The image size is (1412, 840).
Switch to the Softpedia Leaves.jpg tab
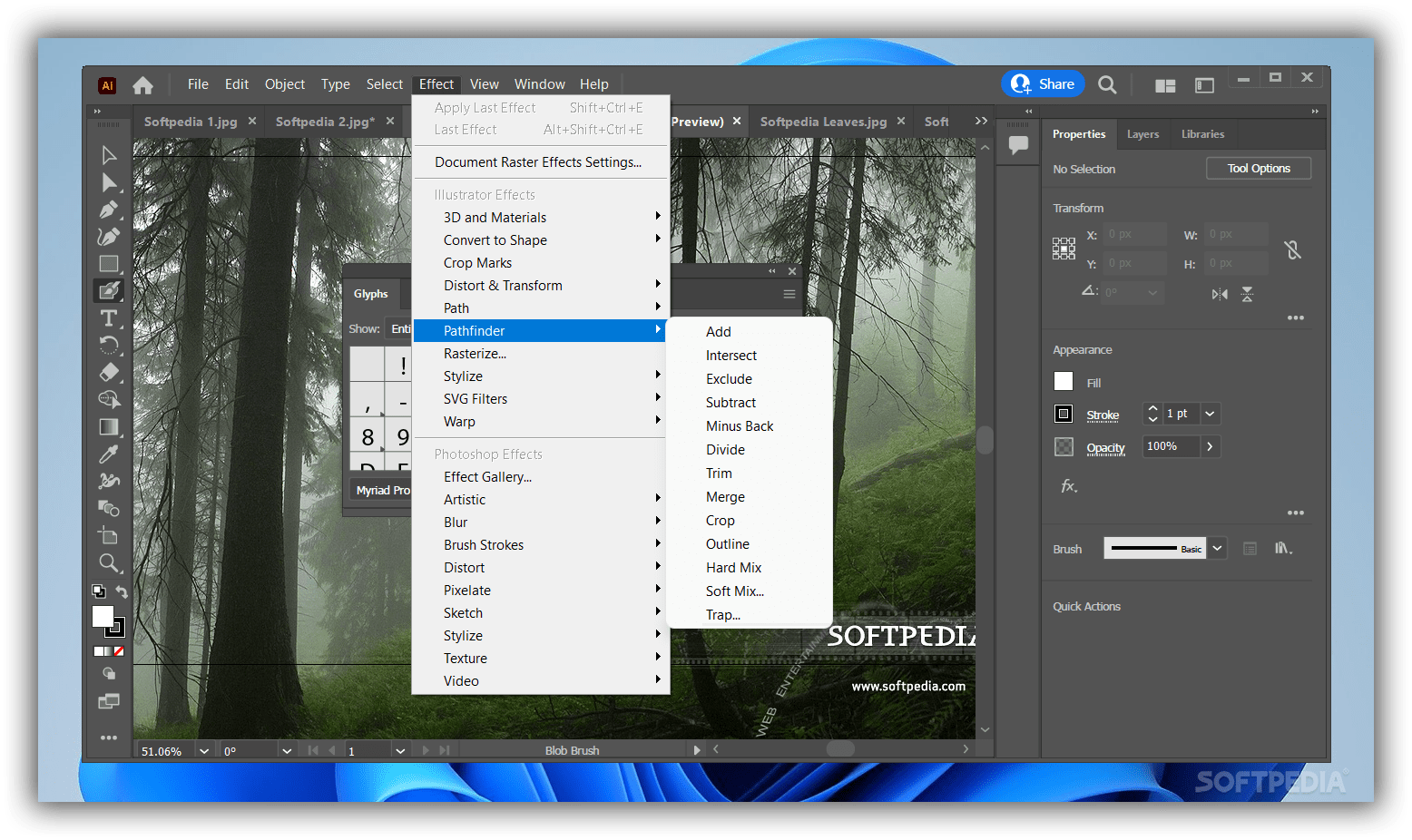point(823,122)
